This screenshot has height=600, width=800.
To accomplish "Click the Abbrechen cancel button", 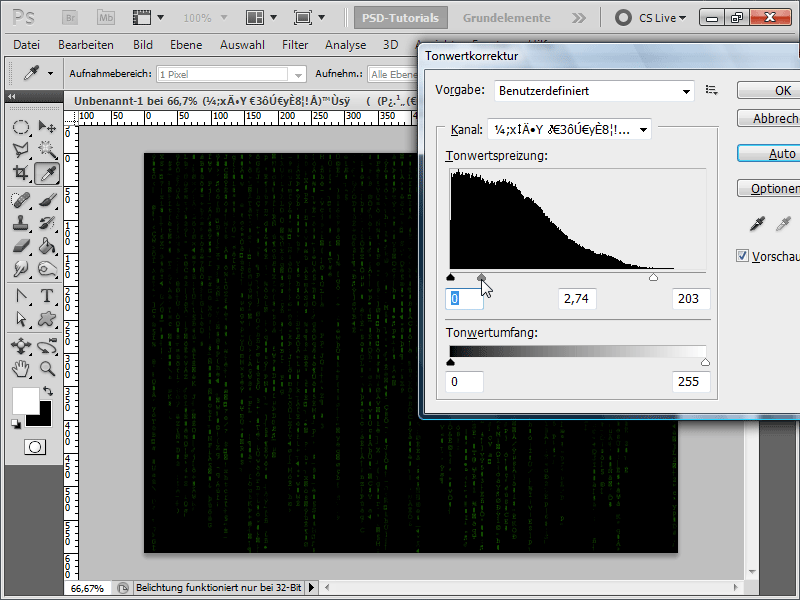I will (x=768, y=118).
